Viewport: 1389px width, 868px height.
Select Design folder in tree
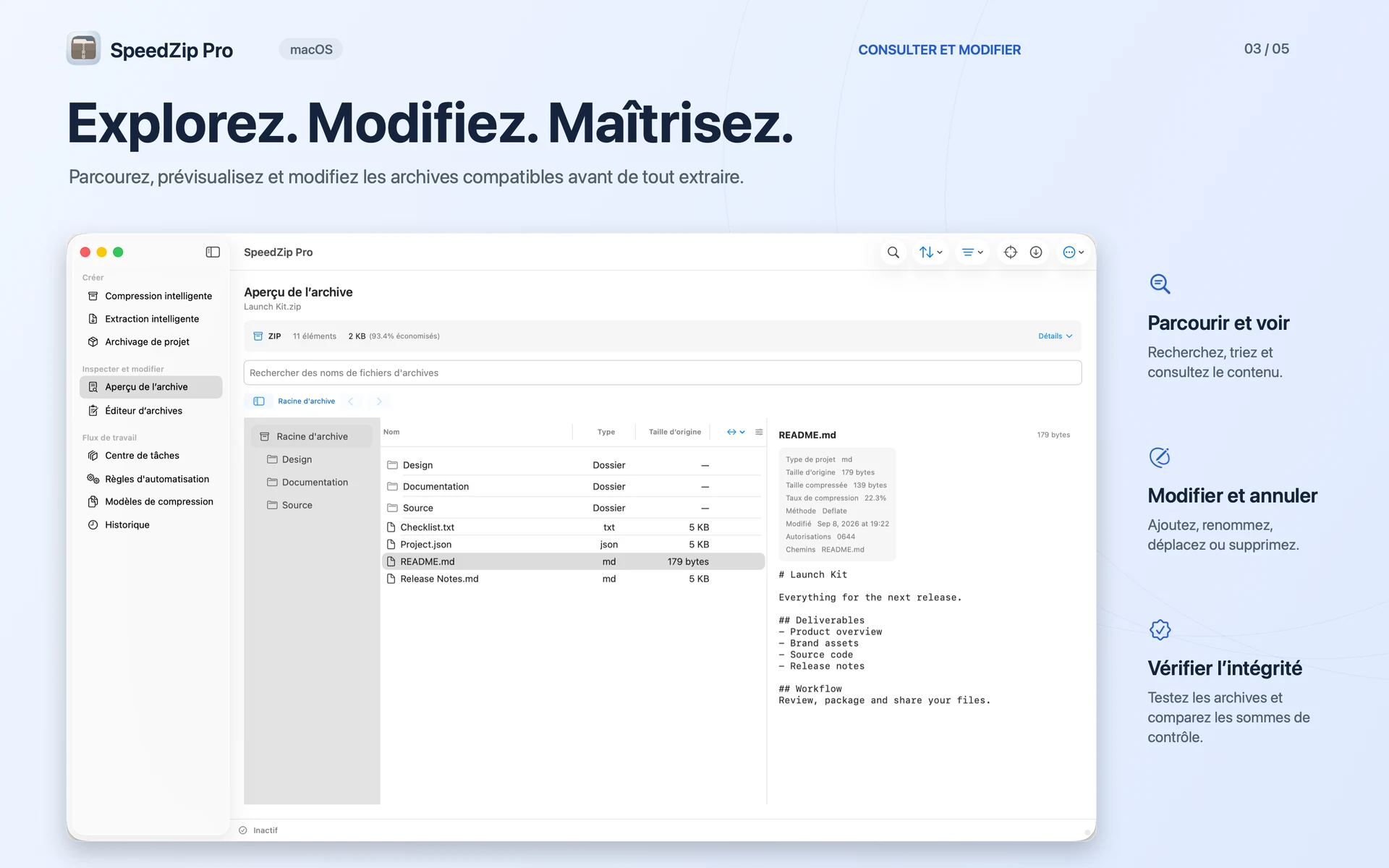coord(311,460)
